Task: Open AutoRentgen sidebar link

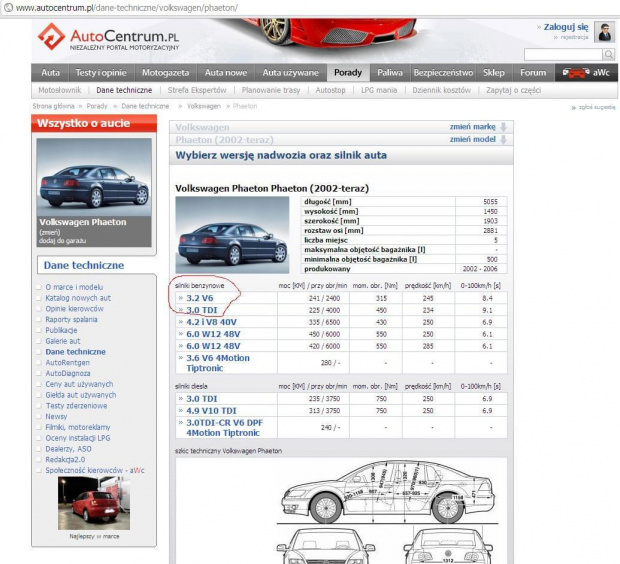Action: pyautogui.click(x=68, y=362)
